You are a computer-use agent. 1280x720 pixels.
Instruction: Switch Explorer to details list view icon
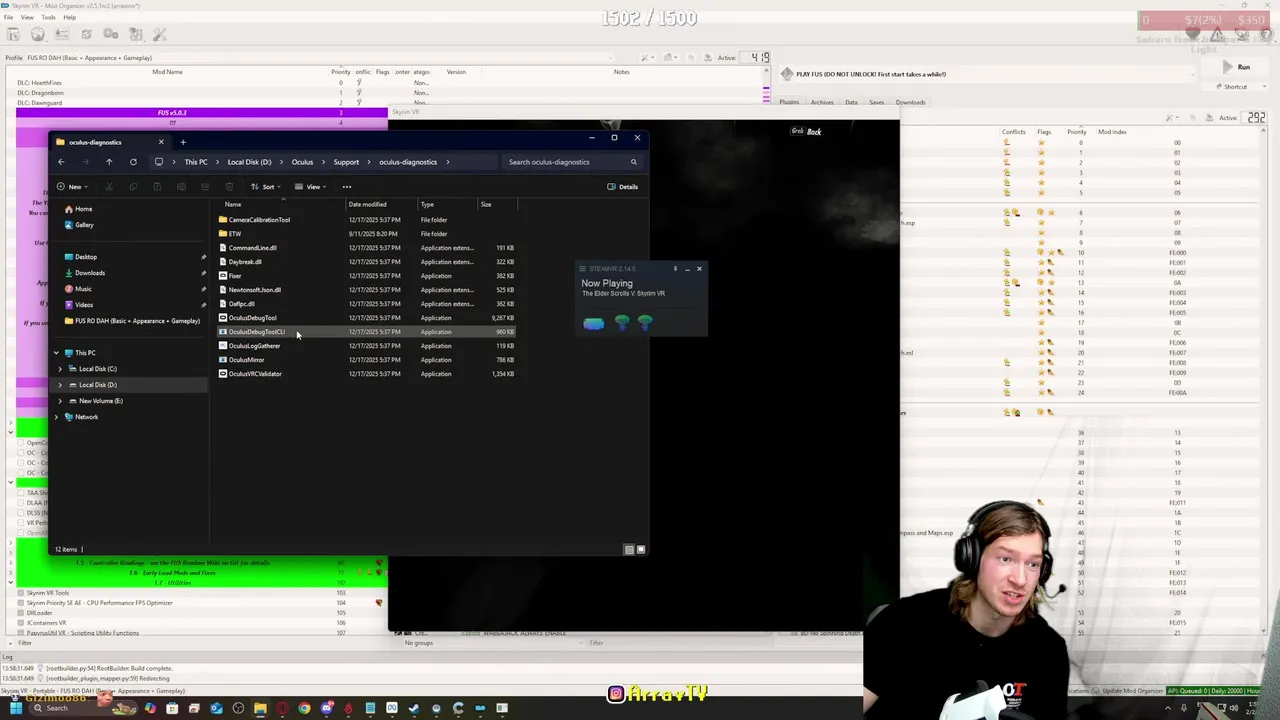pyautogui.click(x=629, y=549)
